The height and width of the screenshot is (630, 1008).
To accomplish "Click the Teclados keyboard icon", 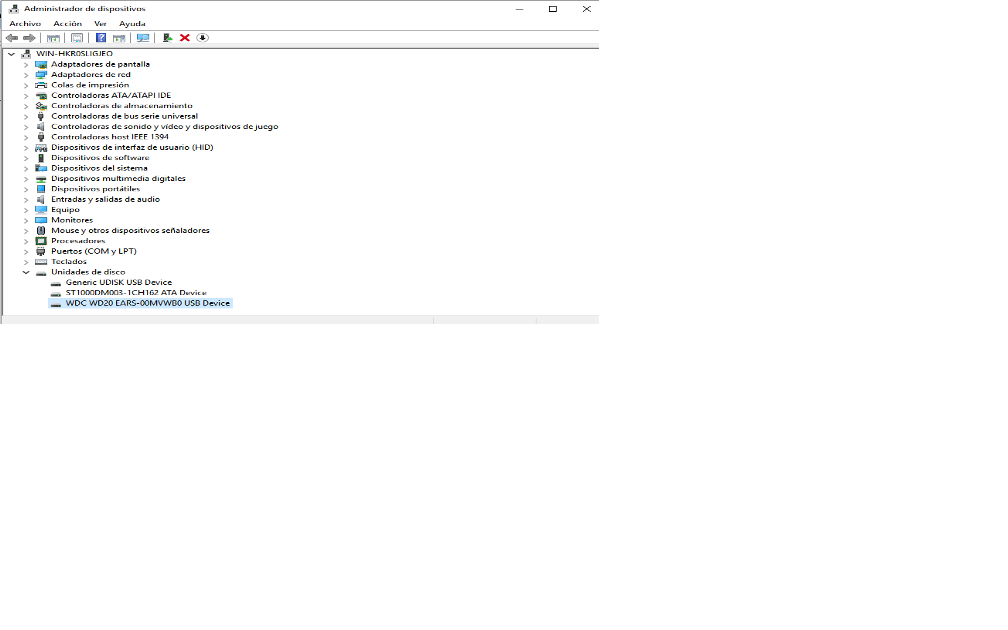I will tap(41, 262).
